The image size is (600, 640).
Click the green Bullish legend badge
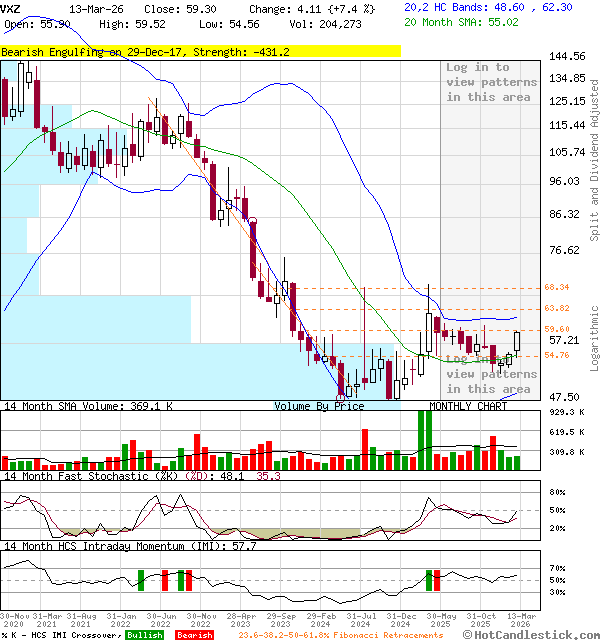(x=144, y=634)
